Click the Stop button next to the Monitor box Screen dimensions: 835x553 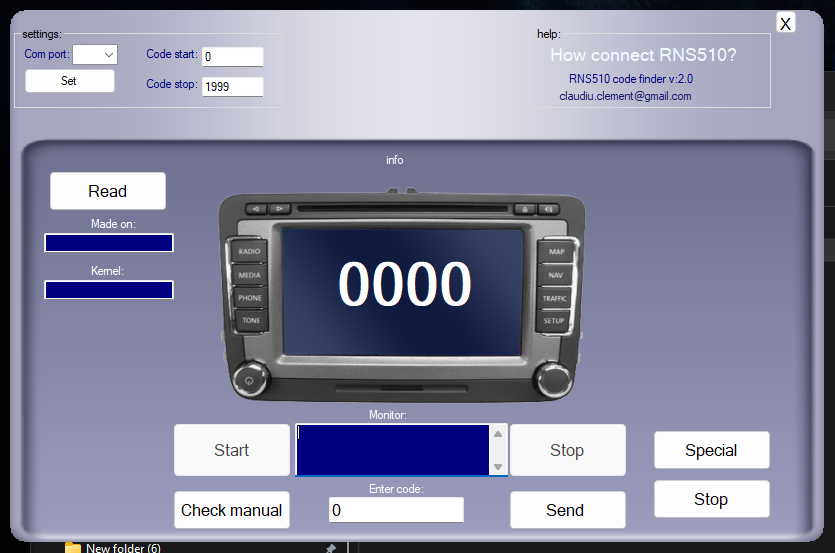coord(568,450)
